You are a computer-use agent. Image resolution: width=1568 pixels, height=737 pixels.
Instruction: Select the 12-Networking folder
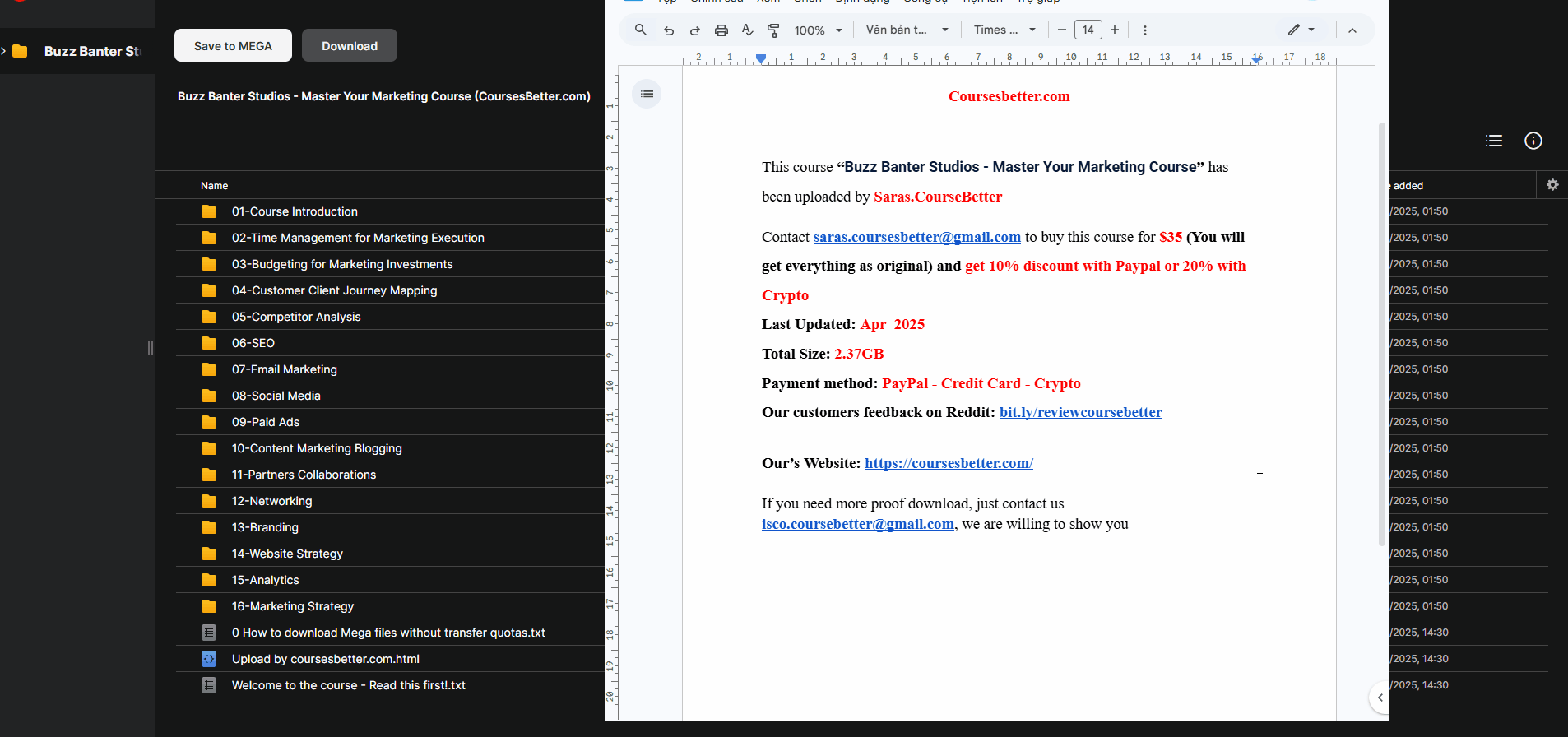390,501
